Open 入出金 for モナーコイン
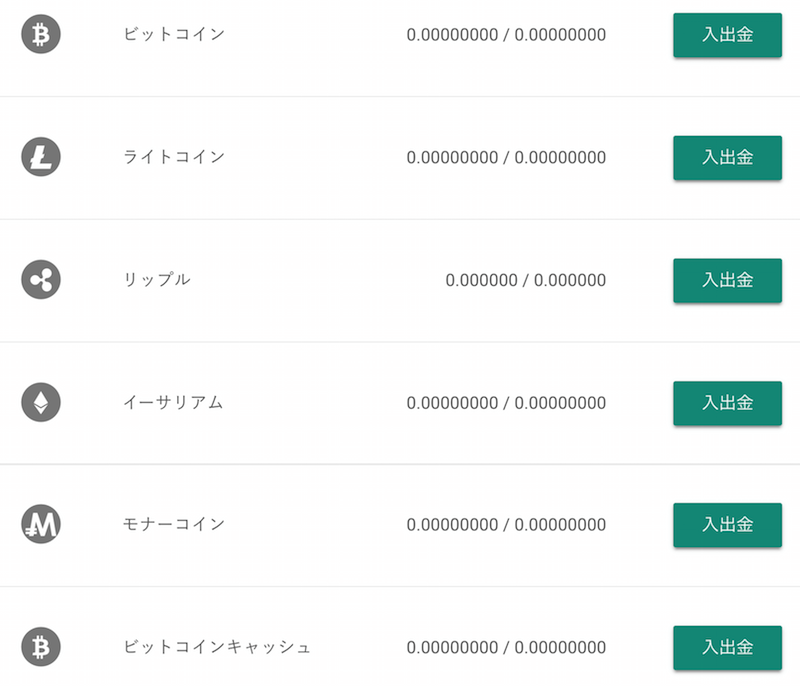 [x=728, y=525]
